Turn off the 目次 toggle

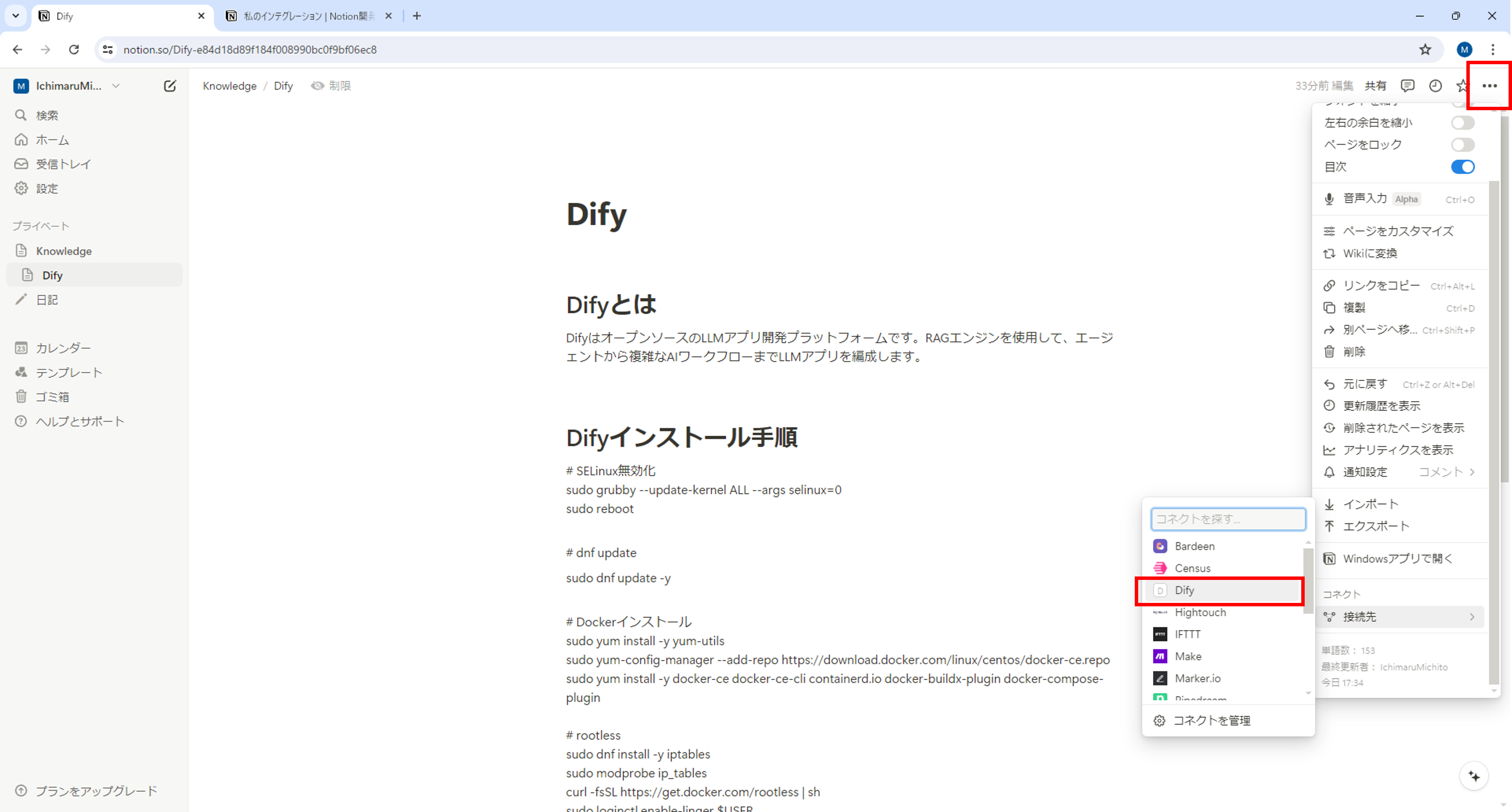pyautogui.click(x=1462, y=167)
